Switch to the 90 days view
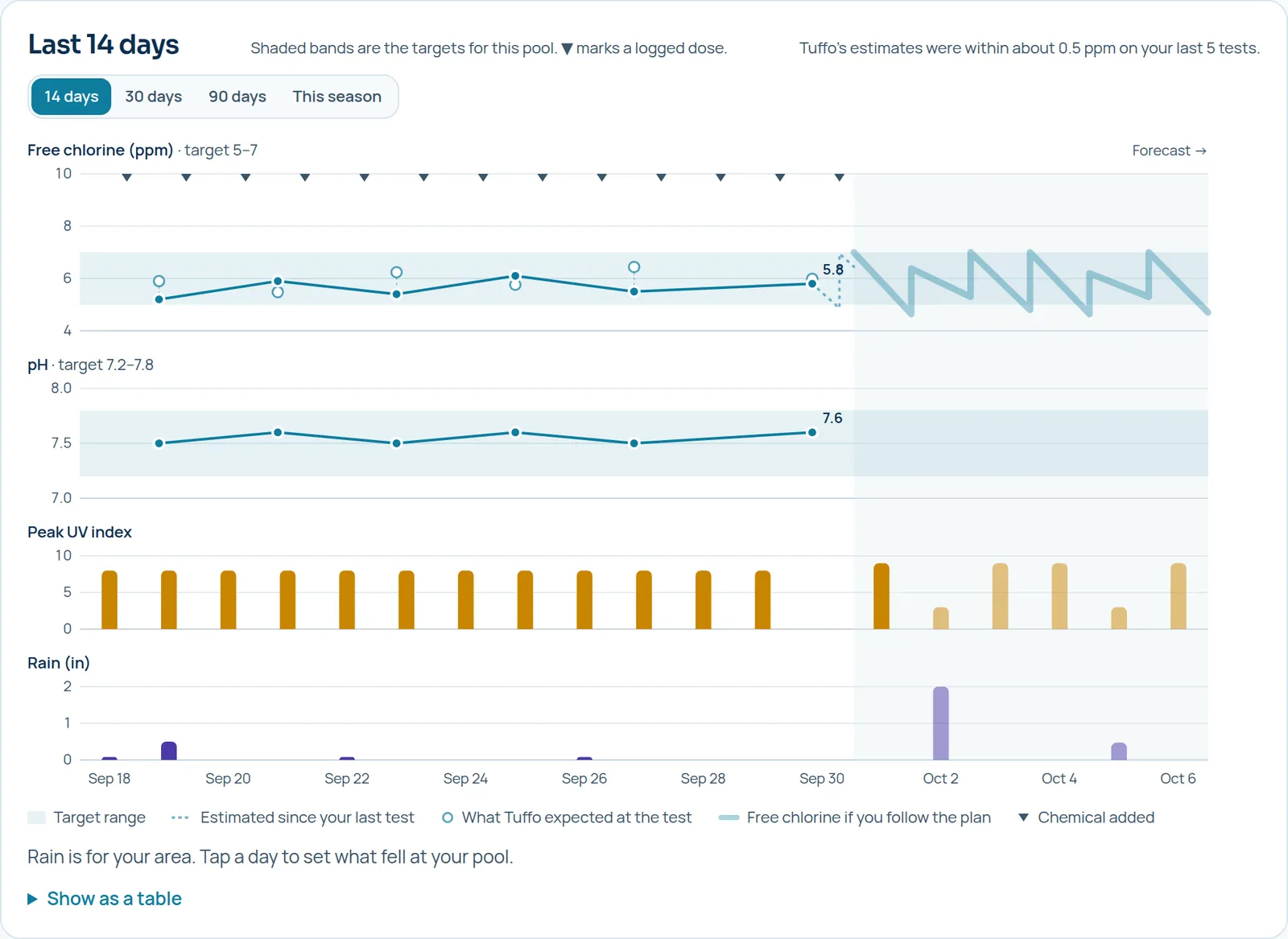The width and height of the screenshot is (1288, 939). tap(237, 97)
